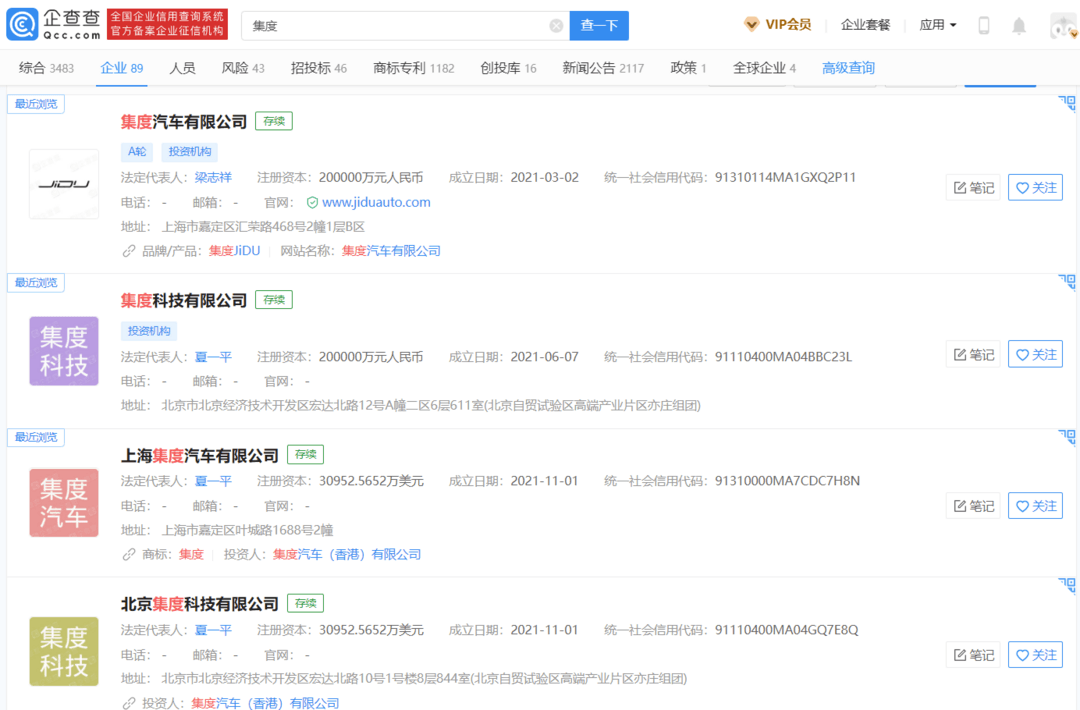The image size is (1080, 710).
Task: Switch to the 政策 tab
Action: [x=688, y=68]
